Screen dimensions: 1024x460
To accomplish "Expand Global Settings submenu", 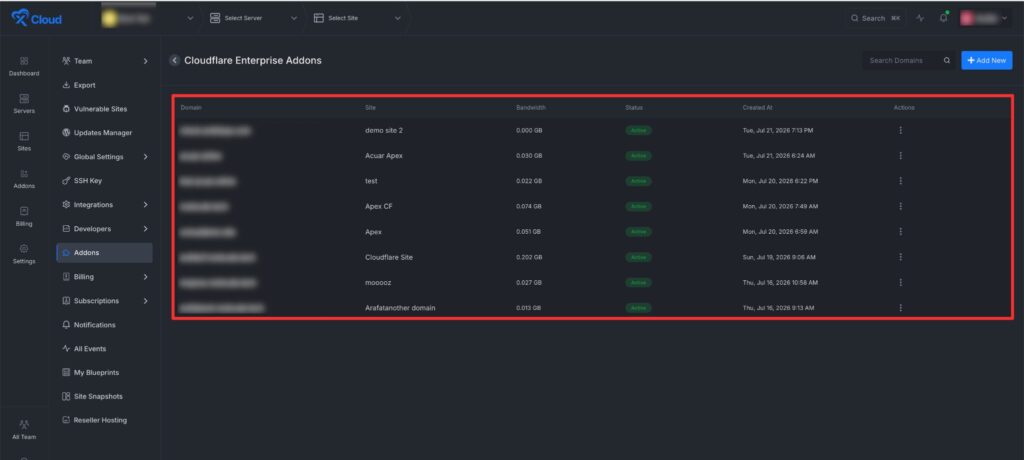I will tap(145, 157).
